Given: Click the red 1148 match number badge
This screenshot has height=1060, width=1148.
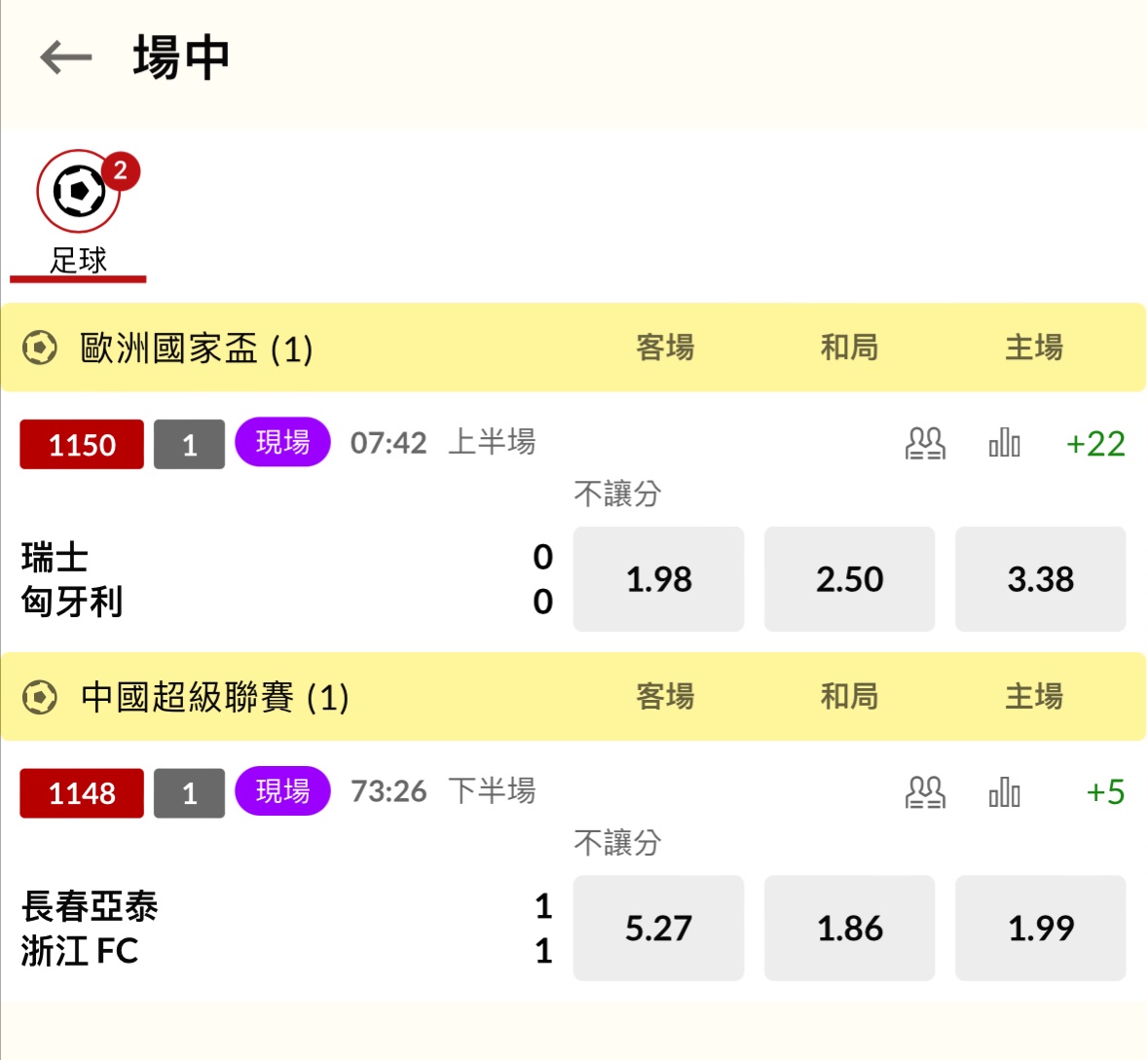Looking at the screenshot, I should pyautogui.click(x=82, y=793).
